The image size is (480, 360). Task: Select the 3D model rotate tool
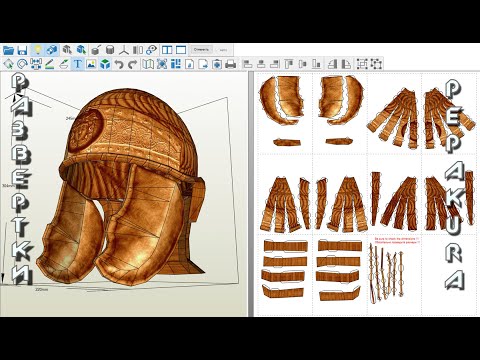67,50
